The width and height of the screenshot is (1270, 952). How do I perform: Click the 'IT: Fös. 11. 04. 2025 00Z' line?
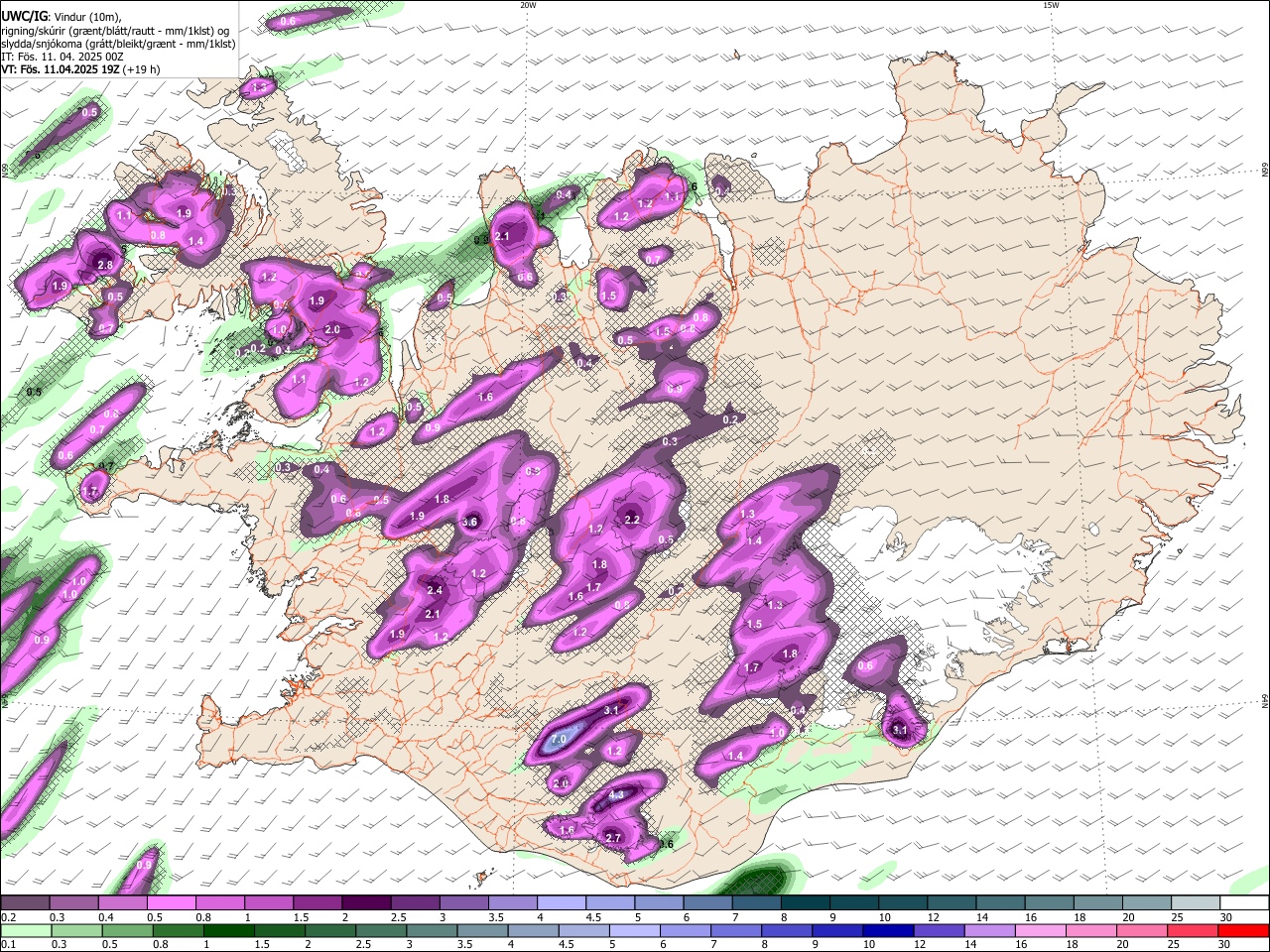(63, 57)
